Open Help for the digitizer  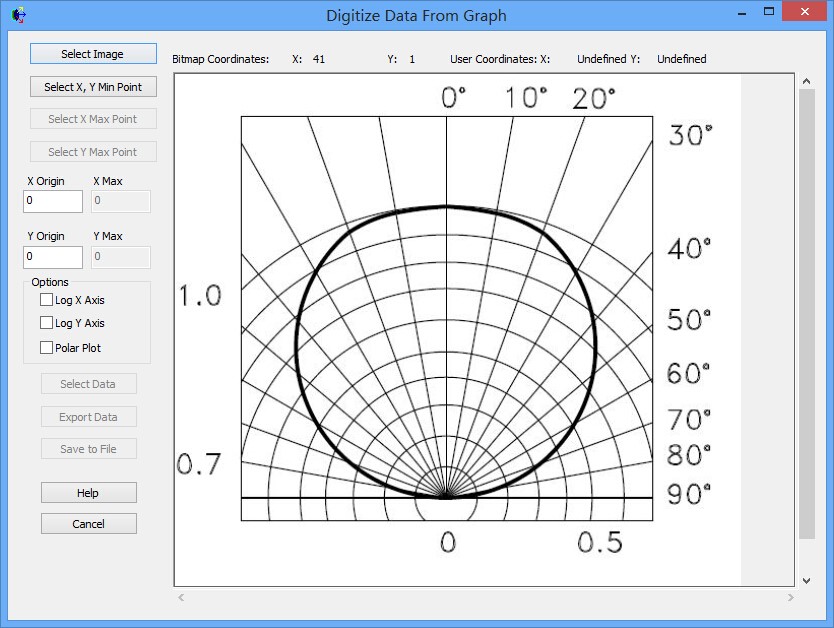[x=89, y=493]
